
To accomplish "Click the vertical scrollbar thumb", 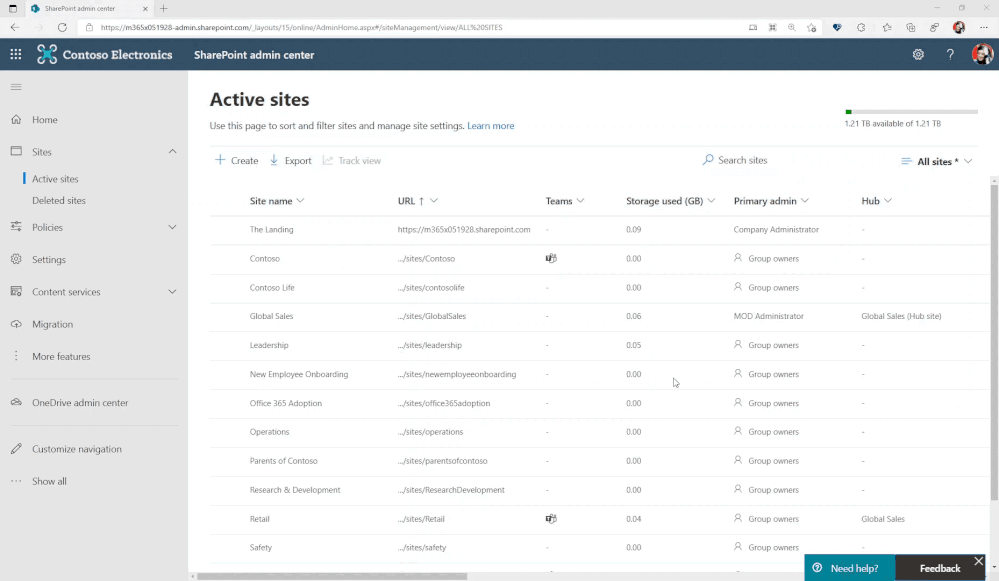I will pos(994,342).
